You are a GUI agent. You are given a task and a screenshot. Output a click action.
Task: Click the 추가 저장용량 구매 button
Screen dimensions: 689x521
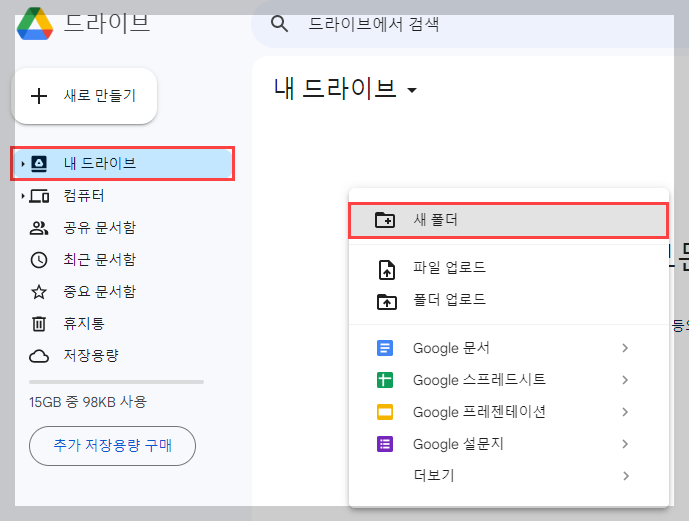pyautogui.click(x=112, y=445)
